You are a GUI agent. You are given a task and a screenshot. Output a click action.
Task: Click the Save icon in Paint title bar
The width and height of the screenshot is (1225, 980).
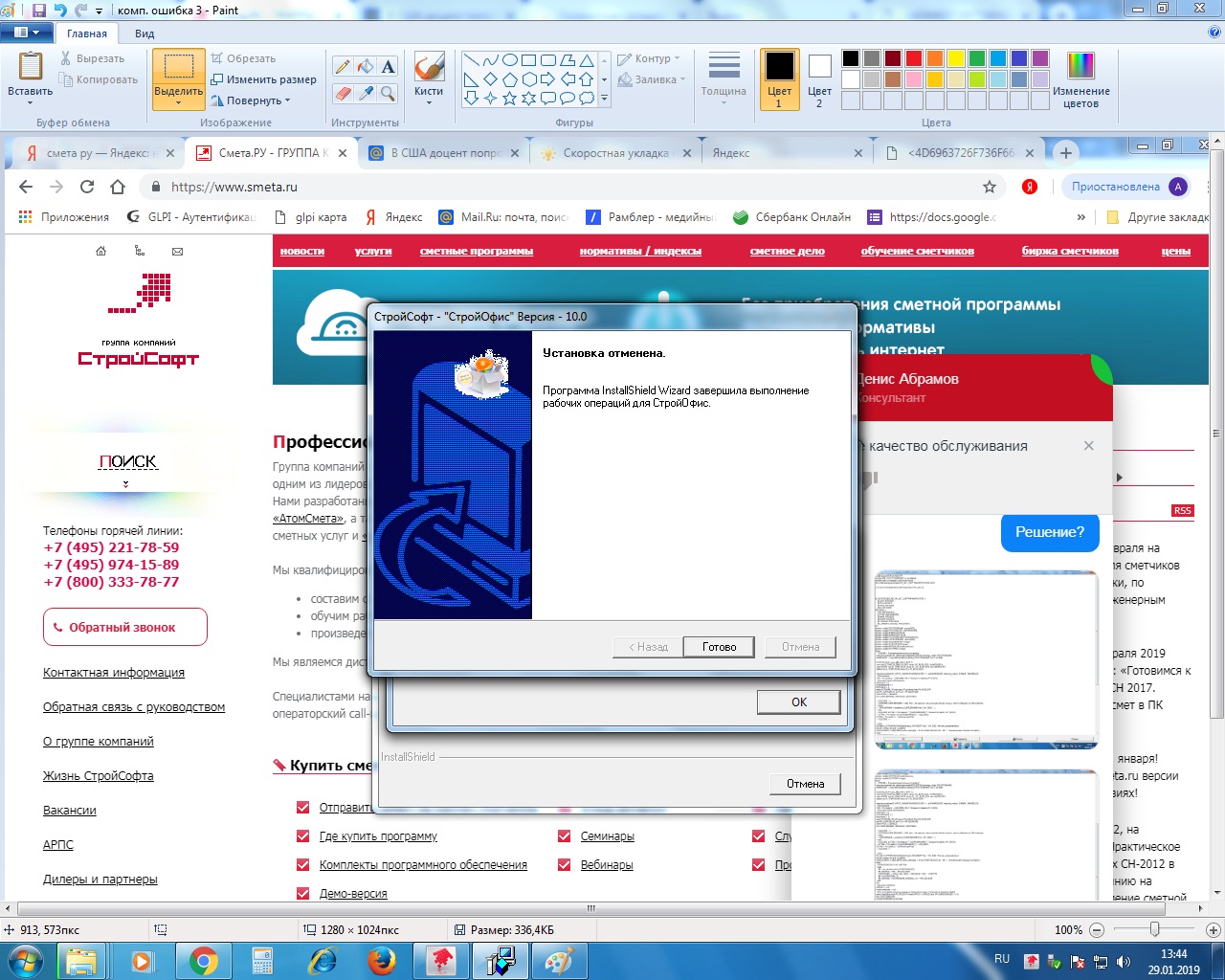39,10
